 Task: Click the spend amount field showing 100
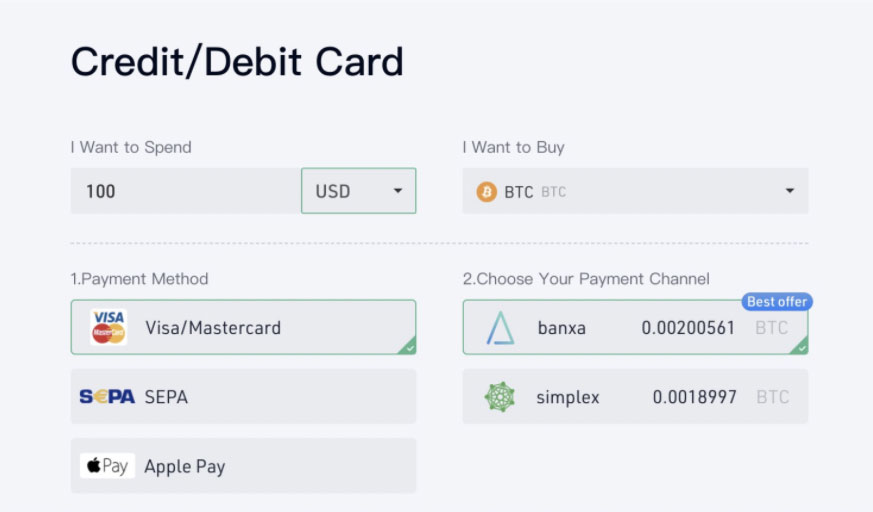point(185,191)
